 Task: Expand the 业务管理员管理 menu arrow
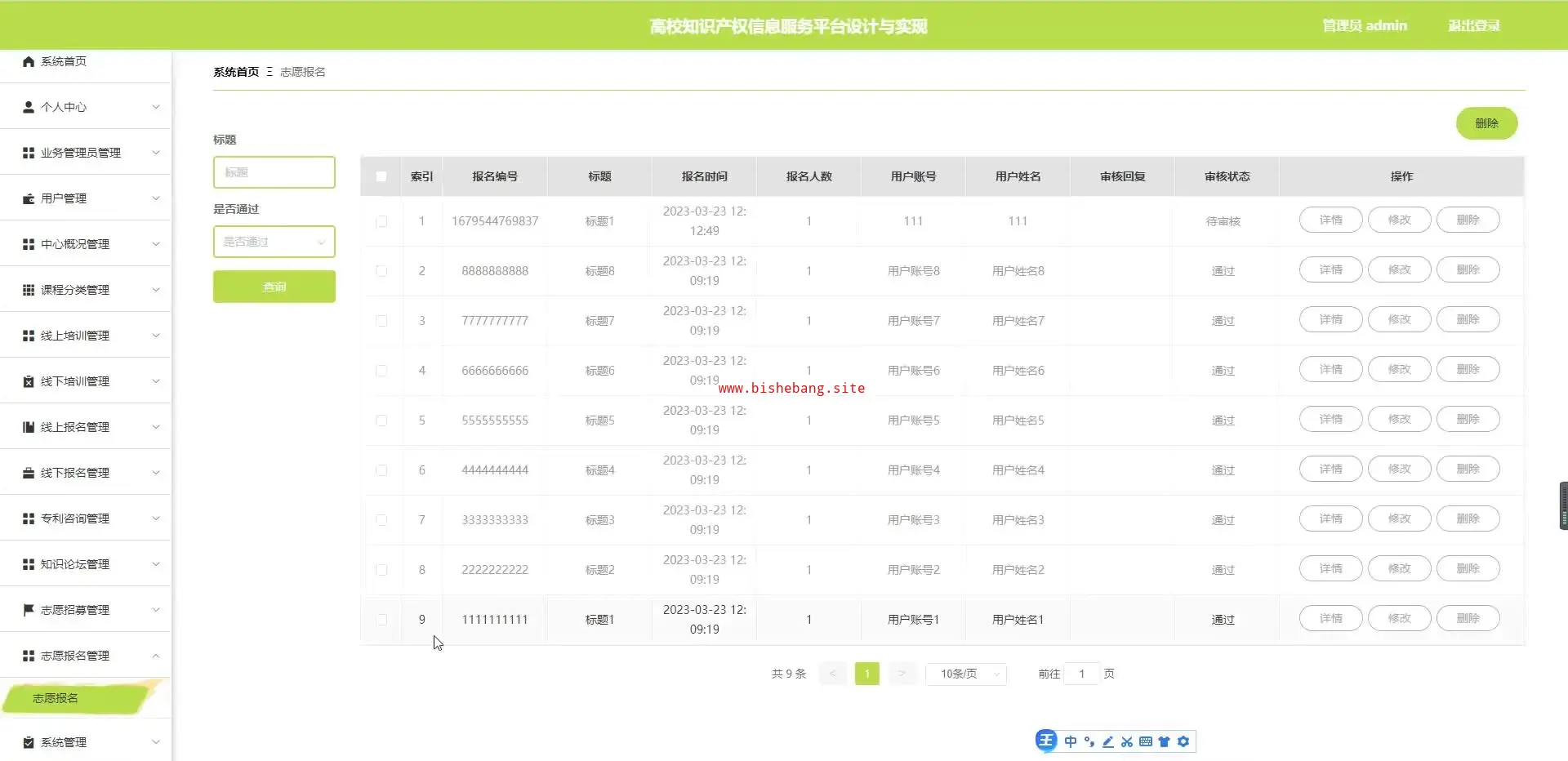click(x=156, y=153)
